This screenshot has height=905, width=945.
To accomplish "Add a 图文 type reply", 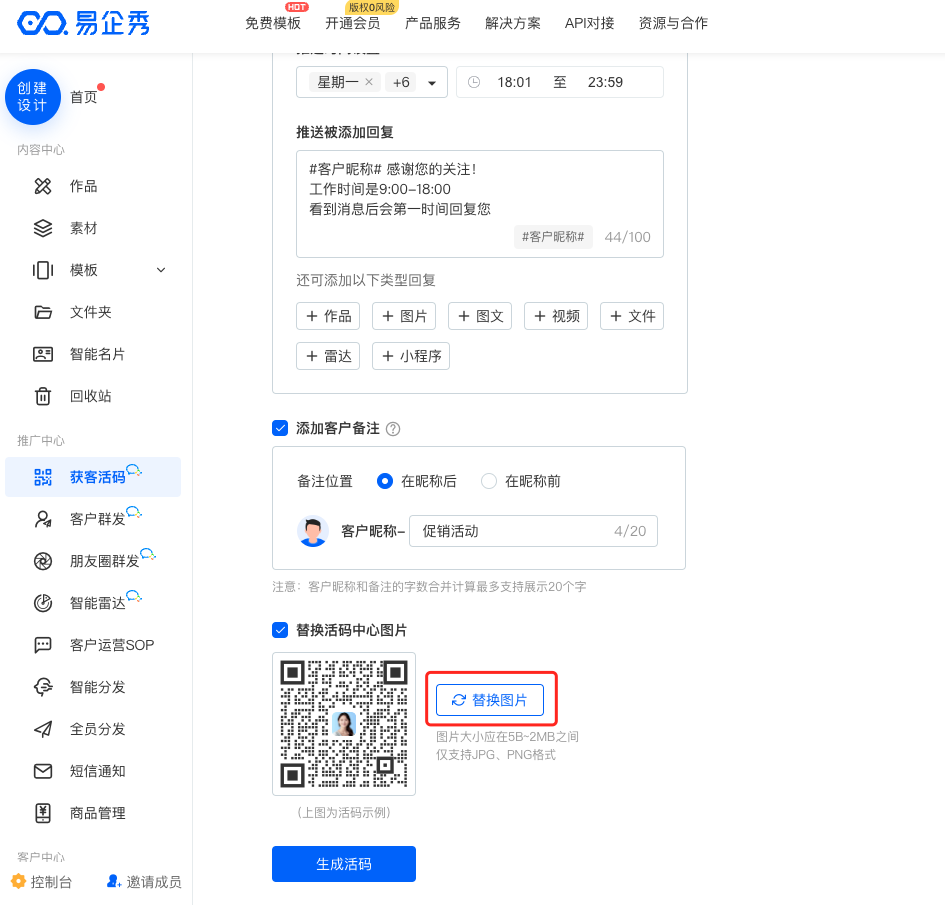I will pos(480,316).
